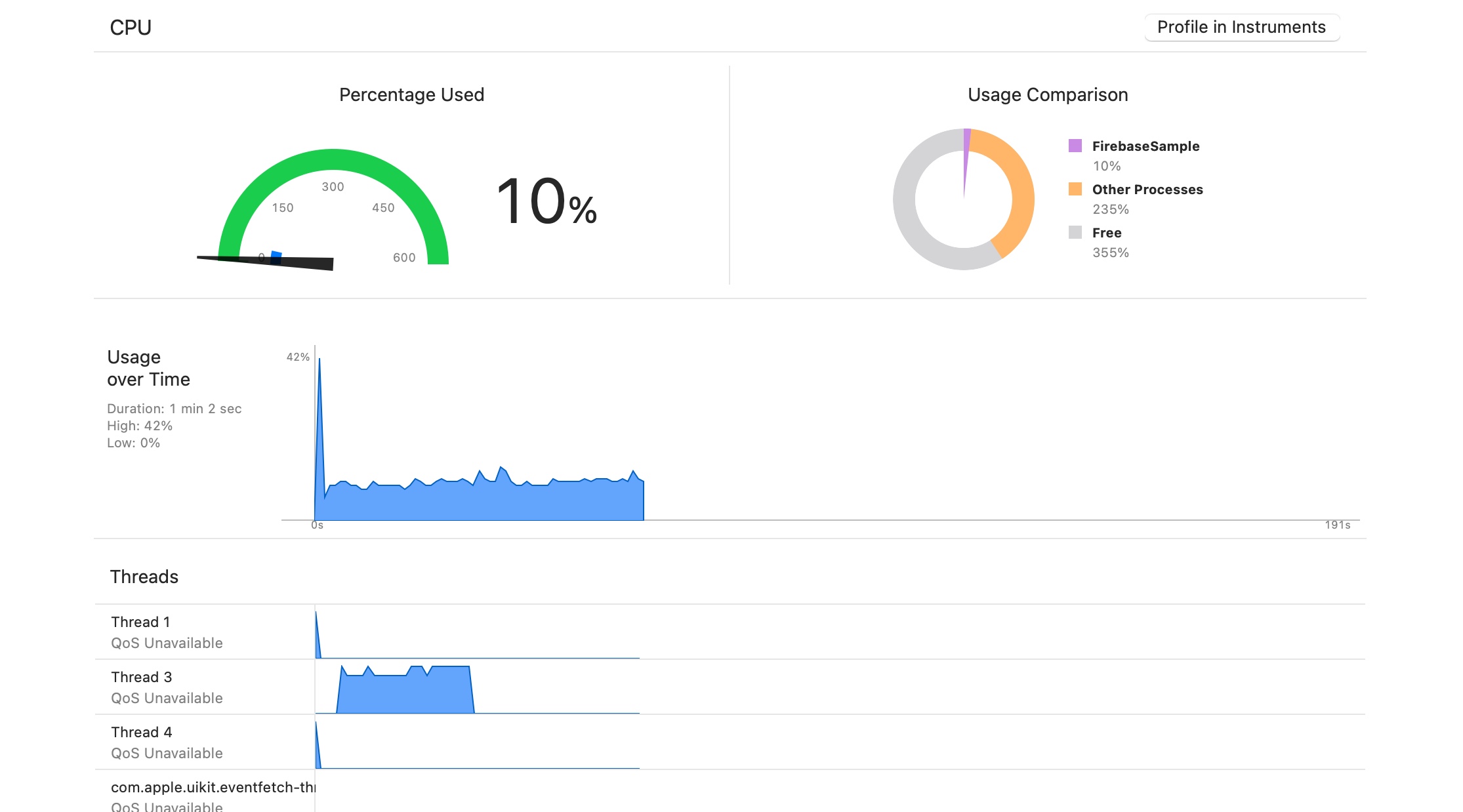The height and width of the screenshot is (812, 1463).
Task: Click the gray Free legend swatch
Action: click(x=1075, y=232)
